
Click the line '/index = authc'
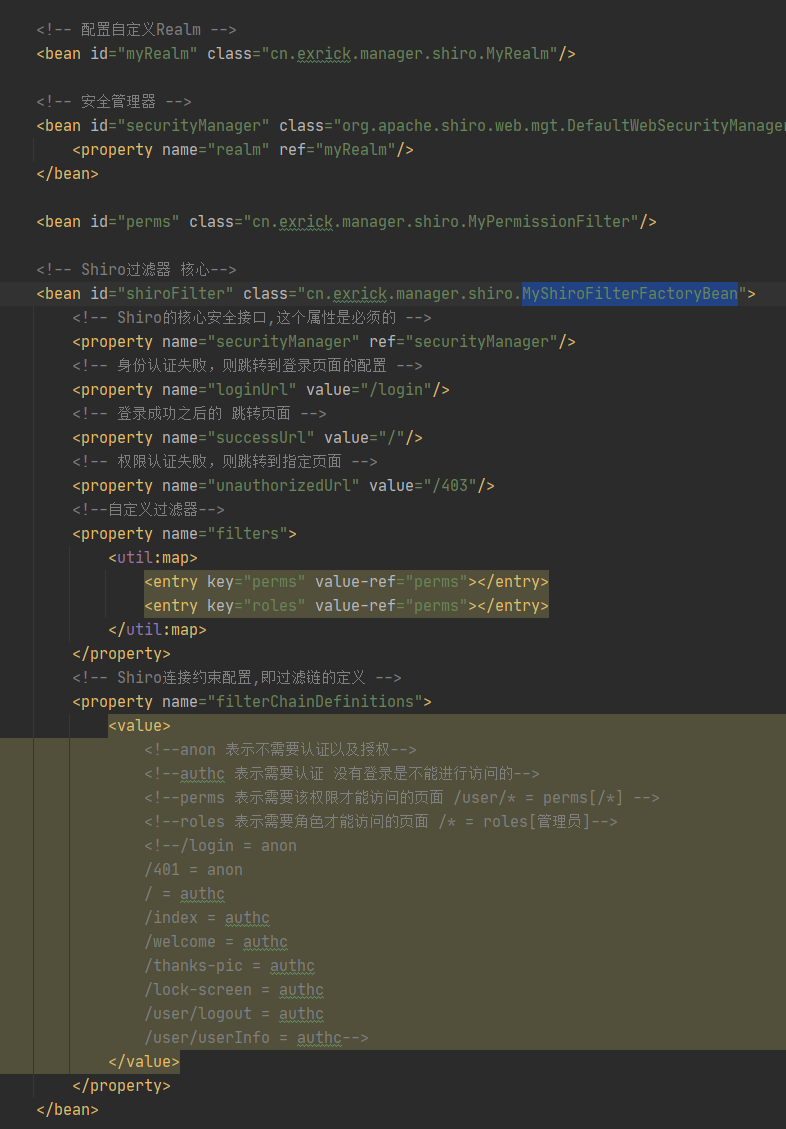point(207,917)
